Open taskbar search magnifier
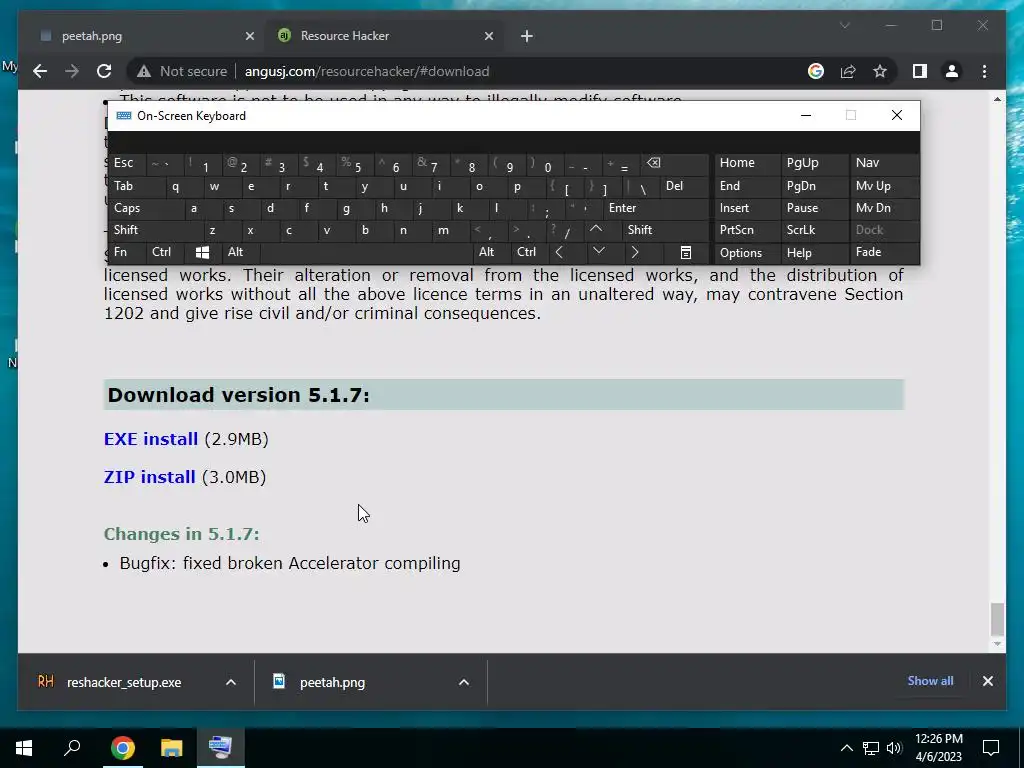This screenshot has height=768, width=1024. click(72, 748)
